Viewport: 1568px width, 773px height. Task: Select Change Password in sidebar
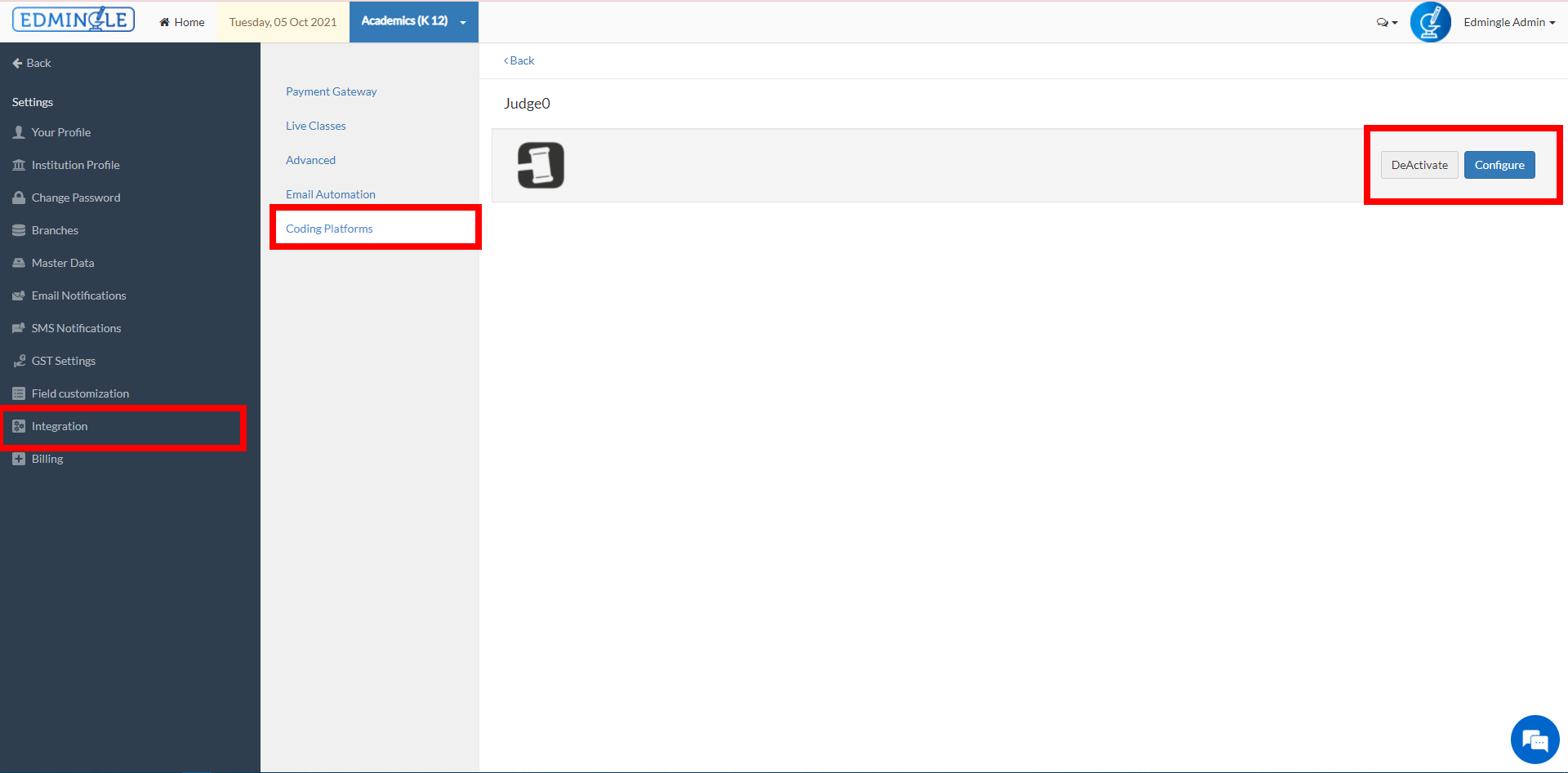click(76, 198)
